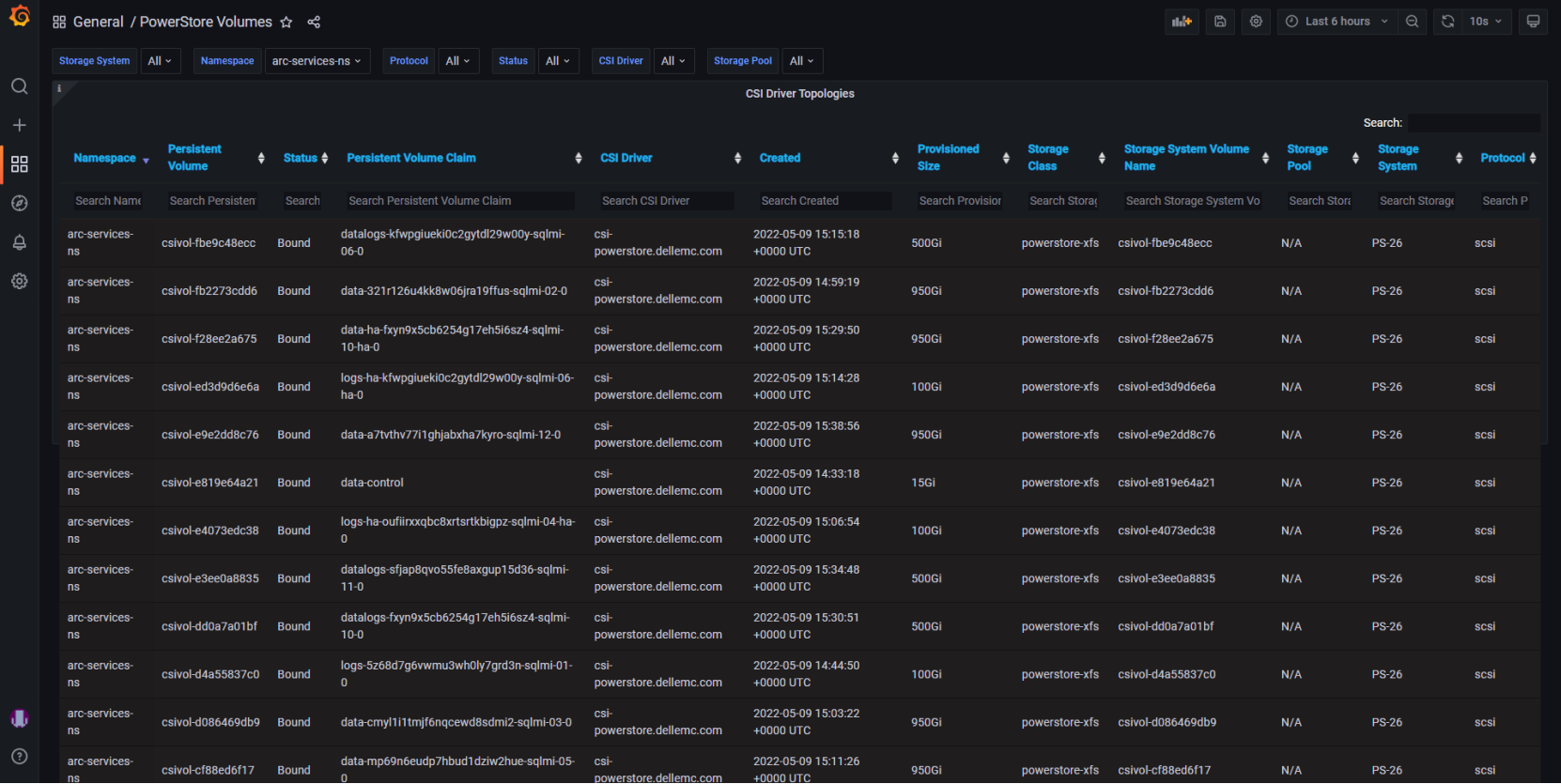Select data-cmyl1i1tmjf6nqcewd8sdmi2-sqlmi-03-0 claim
The image size is (1561, 784).
tap(456, 722)
